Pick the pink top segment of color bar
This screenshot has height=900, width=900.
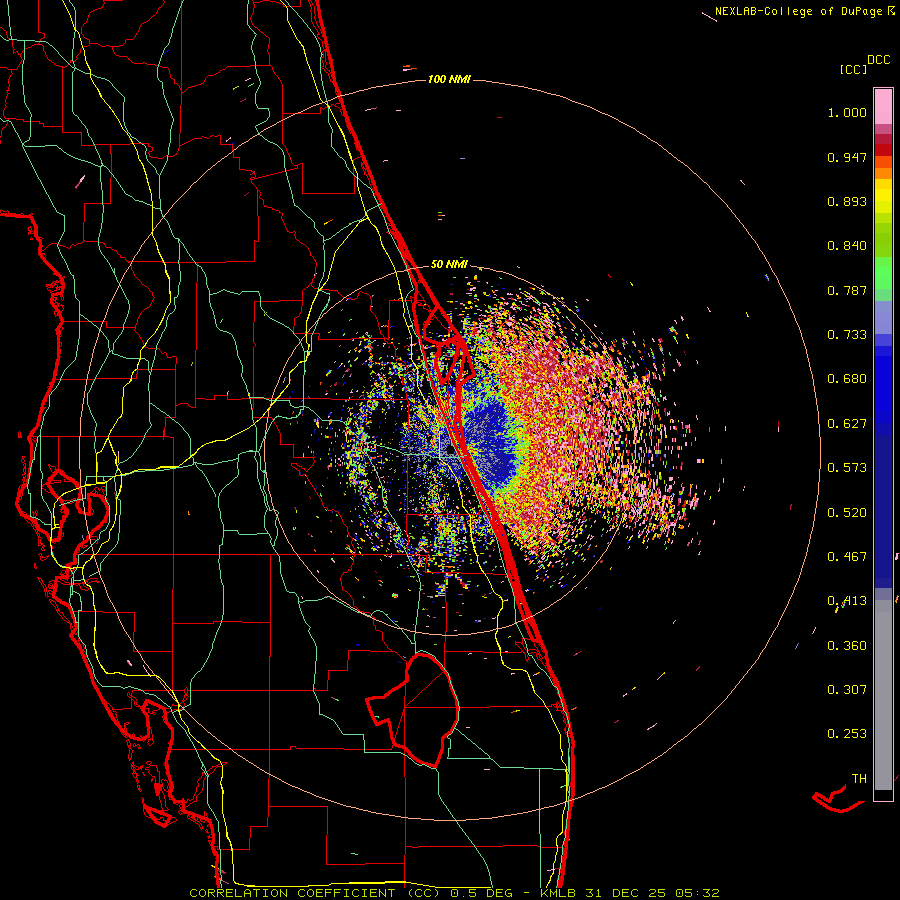coord(883,106)
